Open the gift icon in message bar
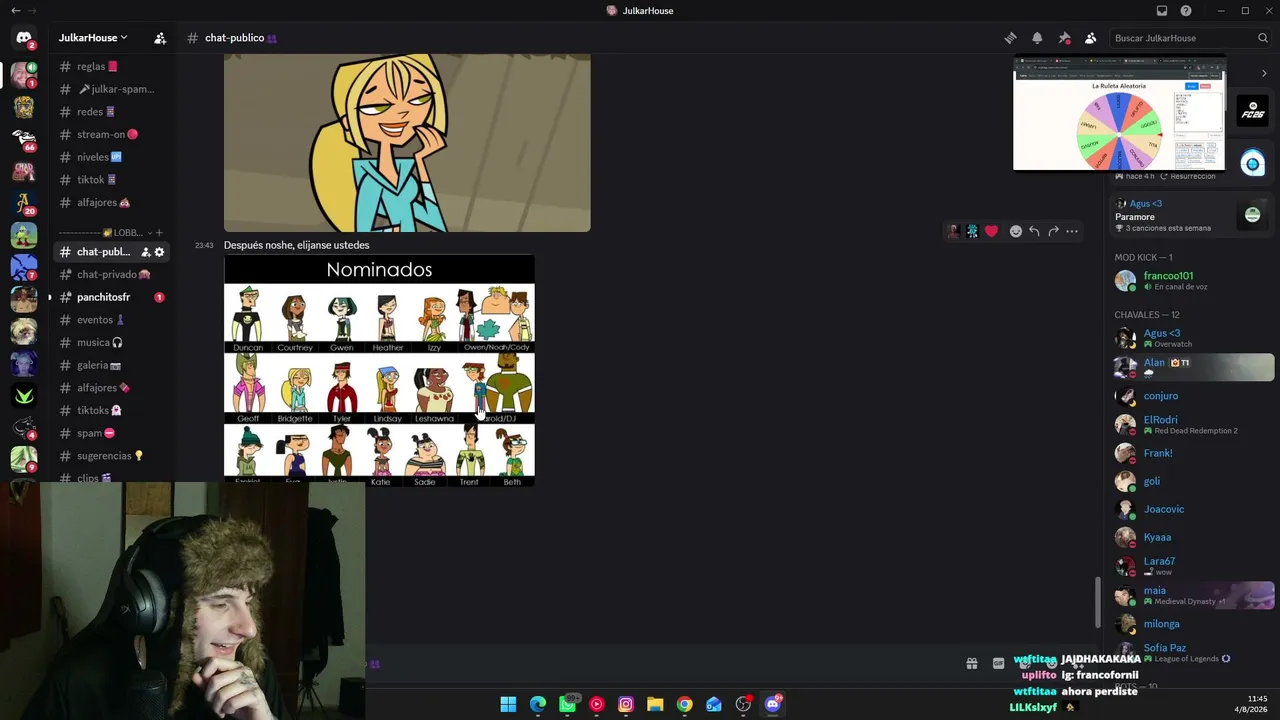 pyautogui.click(x=971, y=663)
